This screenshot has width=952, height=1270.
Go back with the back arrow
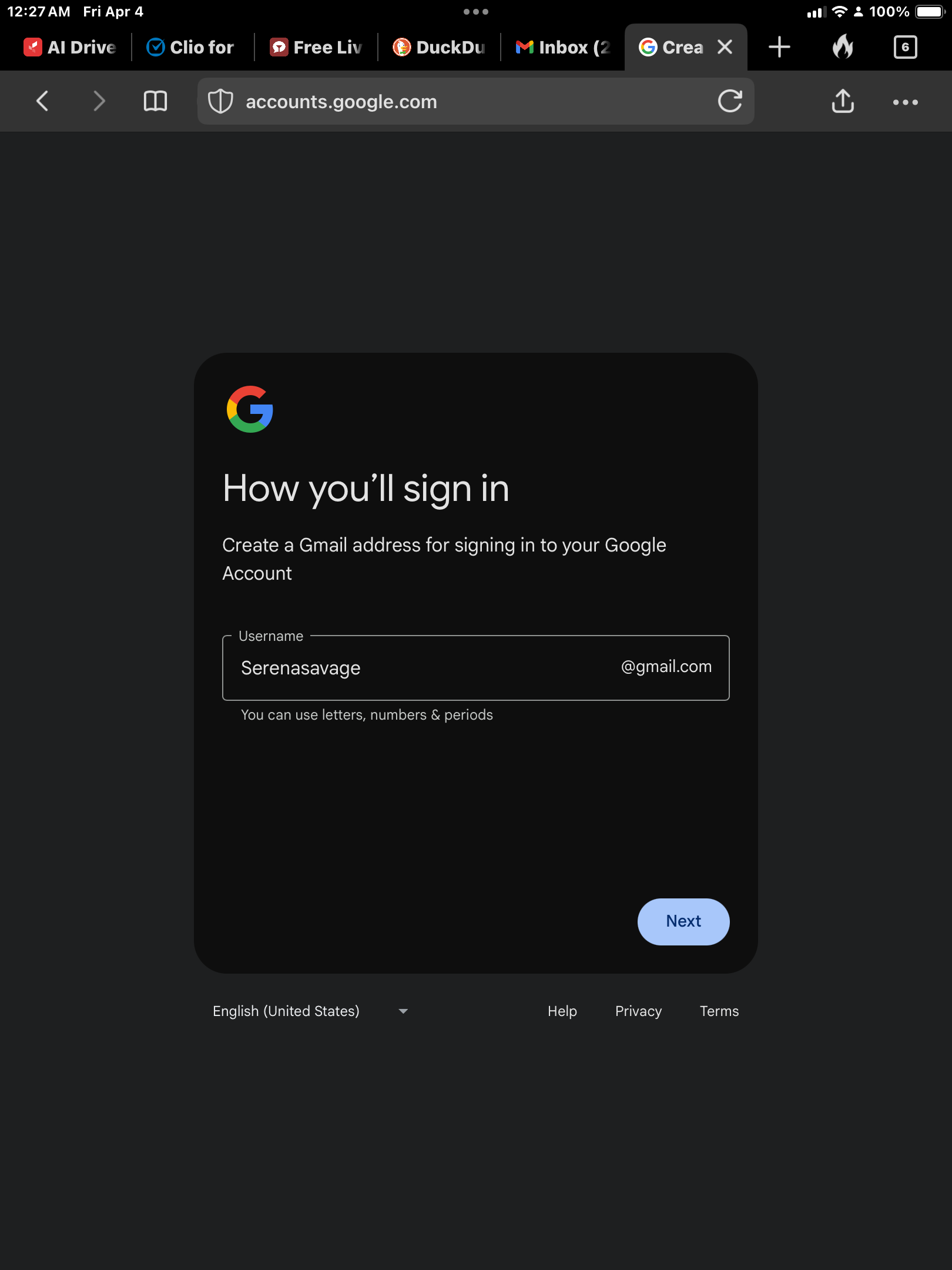point(42,101)
